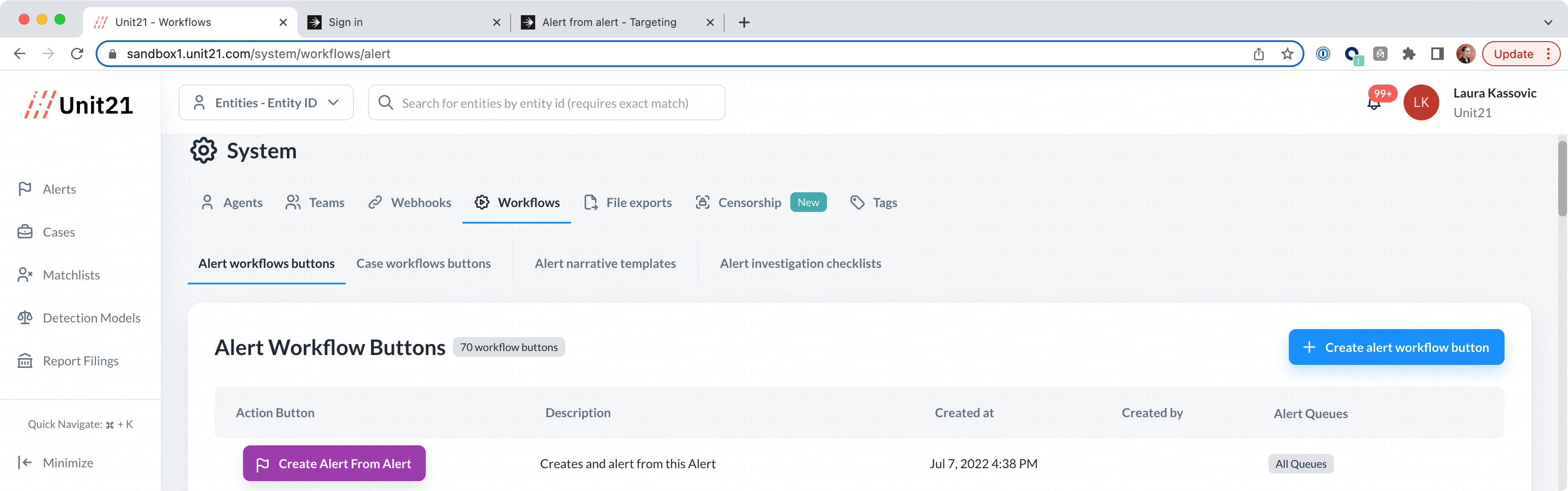The width and height of the screenshot is (1568, 491).
Task: Click the notifications bell icon
Action: (1373, 104)
